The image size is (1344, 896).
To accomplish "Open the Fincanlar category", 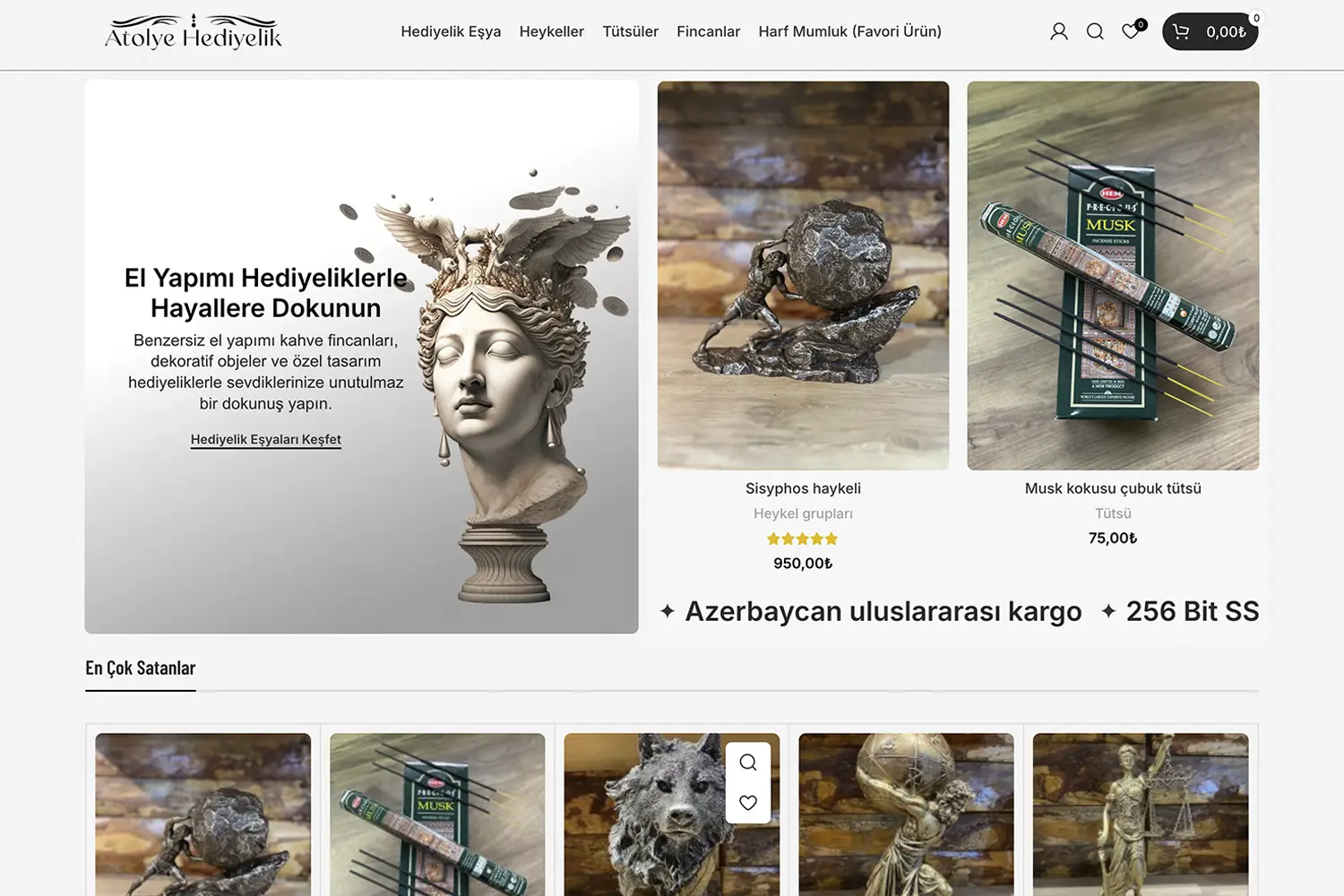I will [x=708, y=31].
